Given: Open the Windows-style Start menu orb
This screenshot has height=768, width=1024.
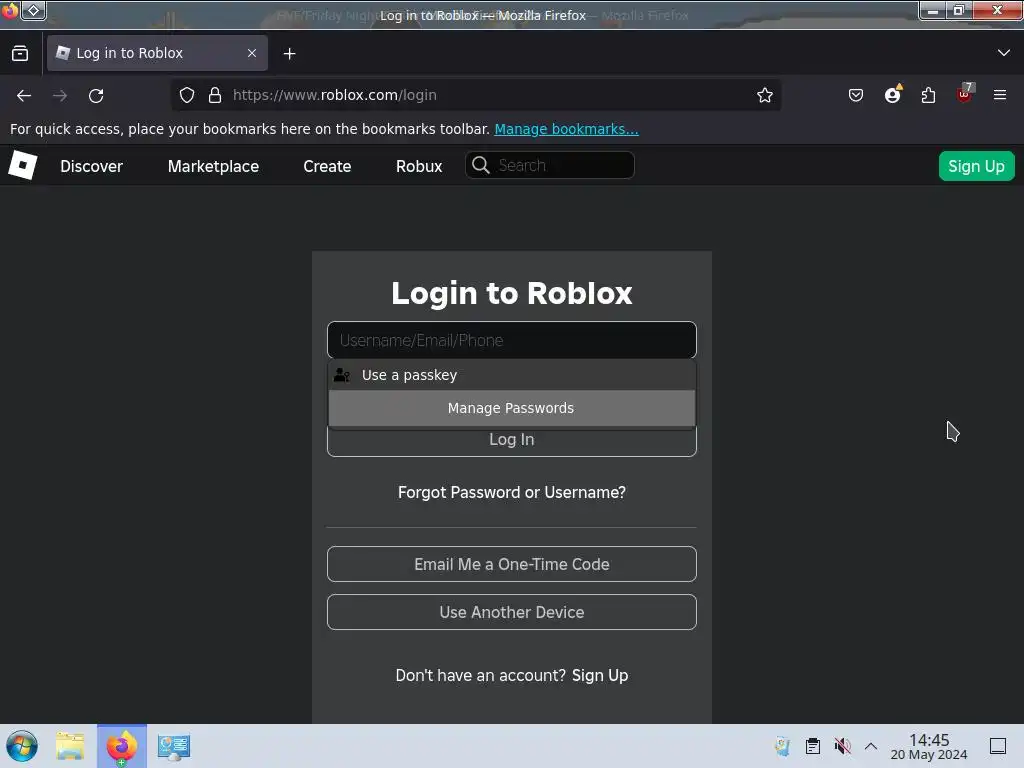Looking at the screenshot, I should point(22,746).
